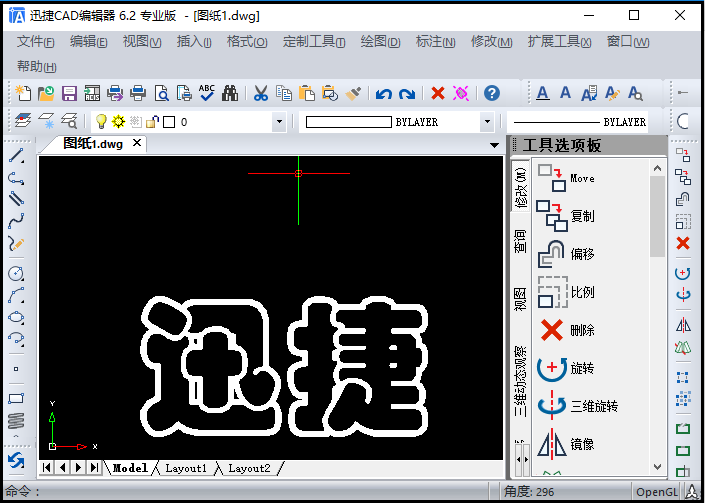Open the 帮助 menu
This screenshot has width=705, height=503.
[x=36, y=67]
